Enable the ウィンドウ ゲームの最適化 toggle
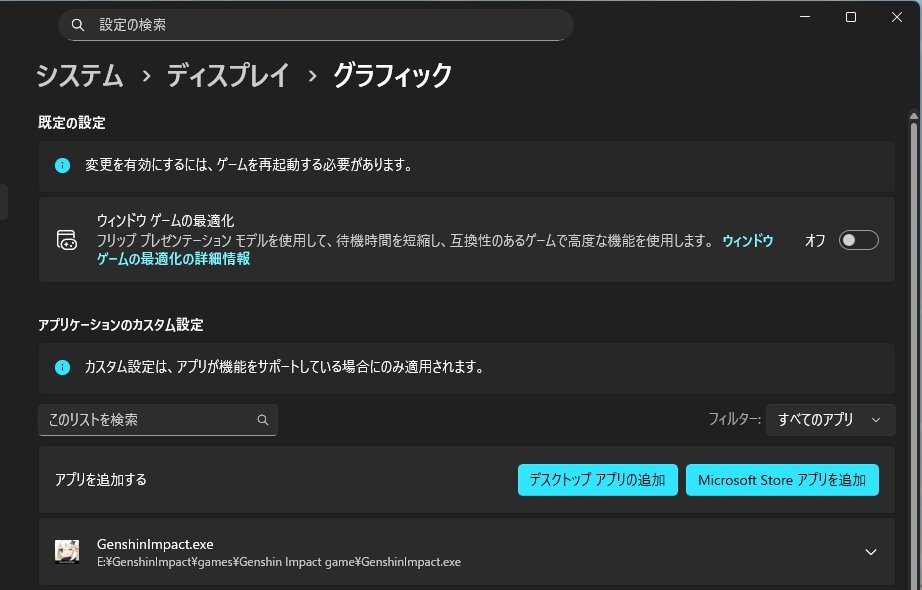 tap(858, 240)
